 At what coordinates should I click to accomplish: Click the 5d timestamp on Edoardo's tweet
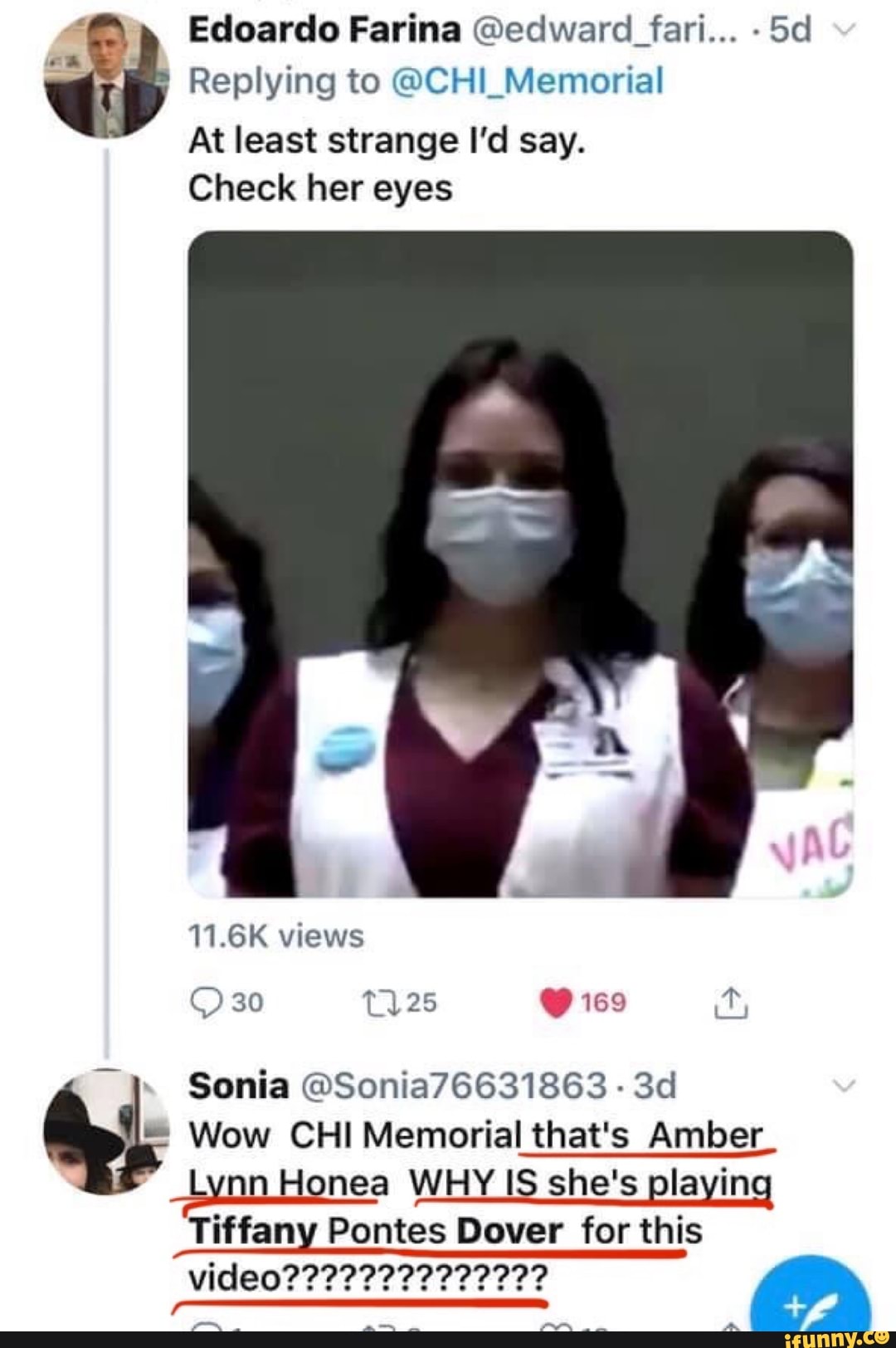(x=789, y=31)
